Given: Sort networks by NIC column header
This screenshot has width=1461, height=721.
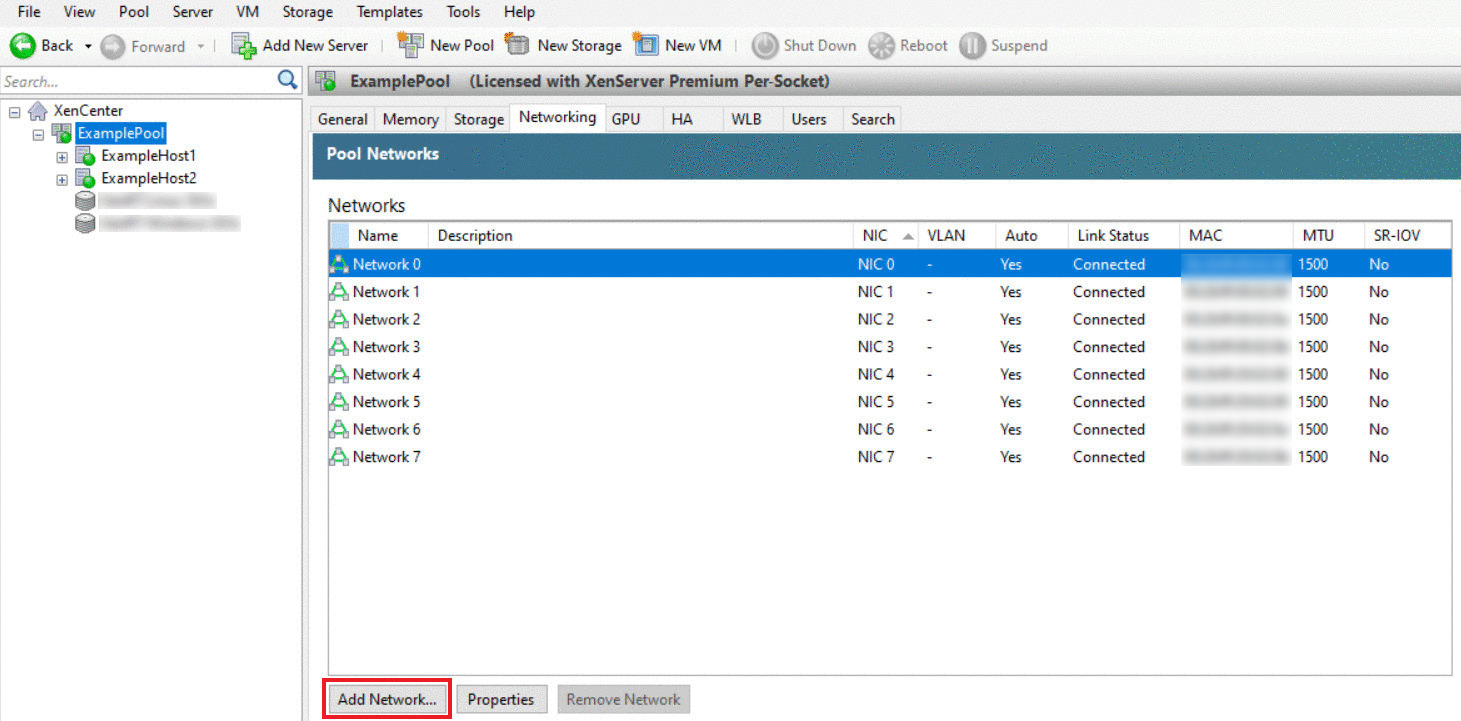Looking at the screenshot, I should 874,236.
